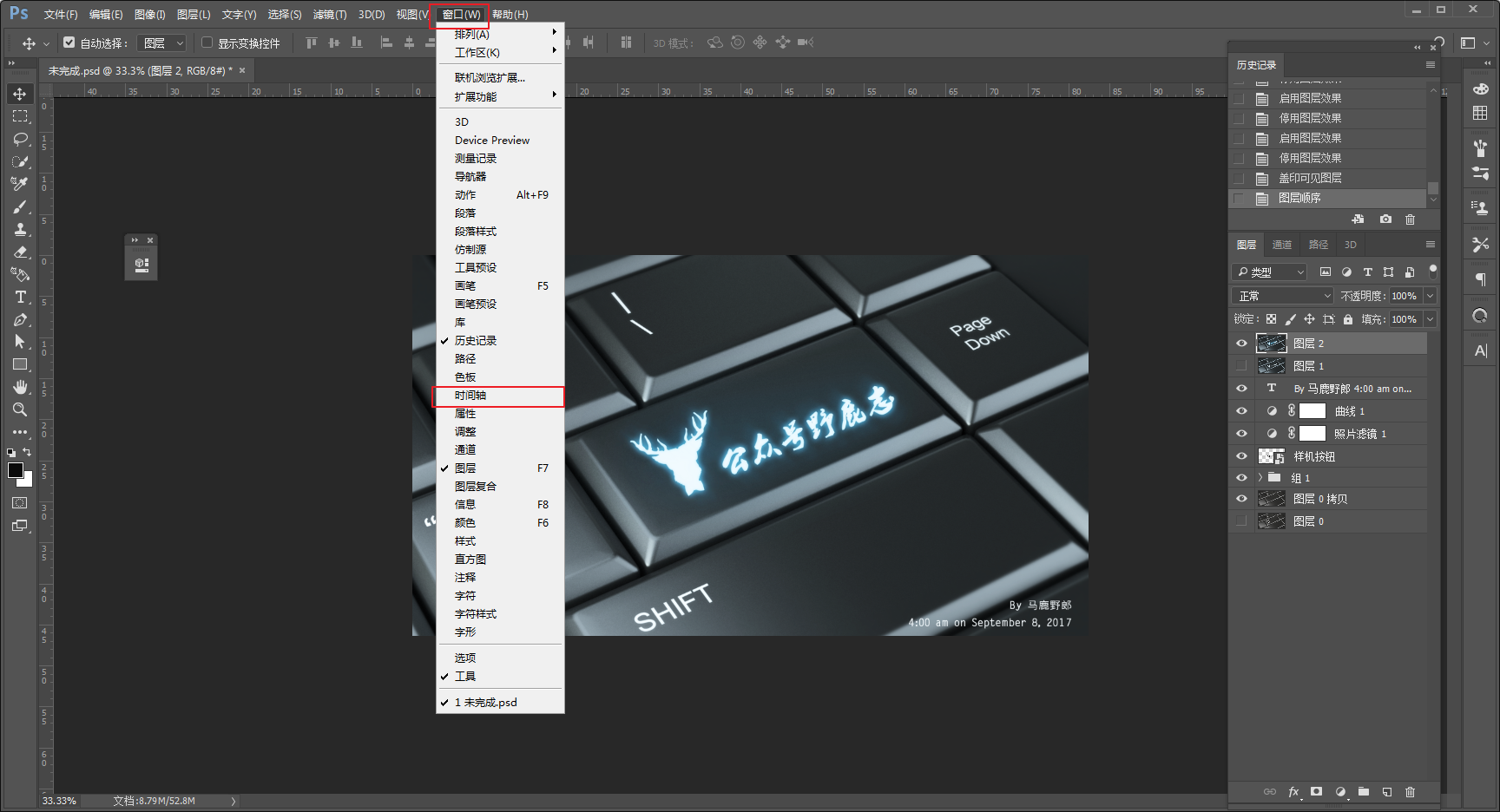
Task: Click the background color swatch
Action: tap(27, 481)
